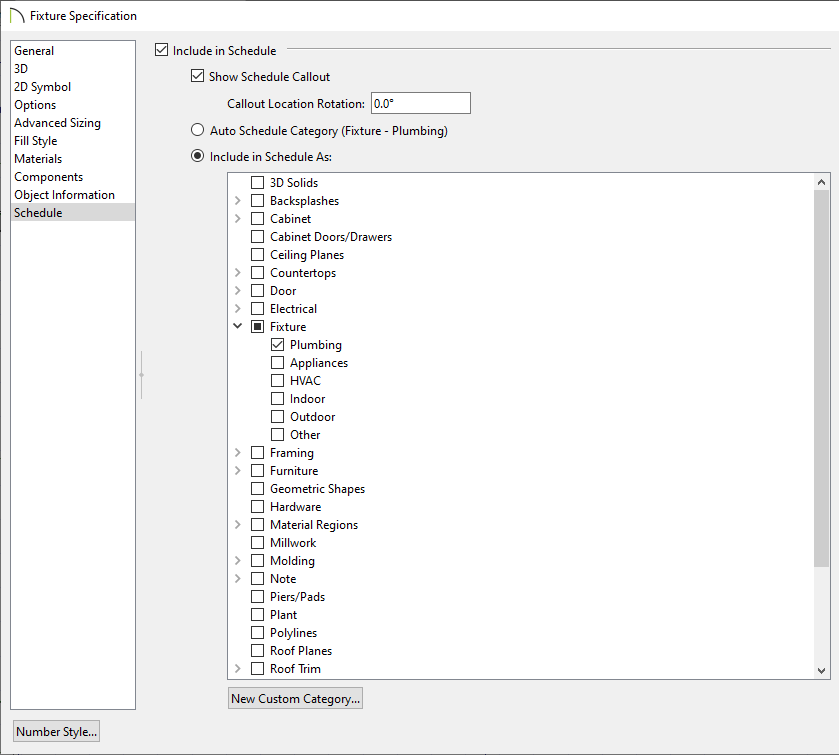Check the Framing category

pos(257,453)
